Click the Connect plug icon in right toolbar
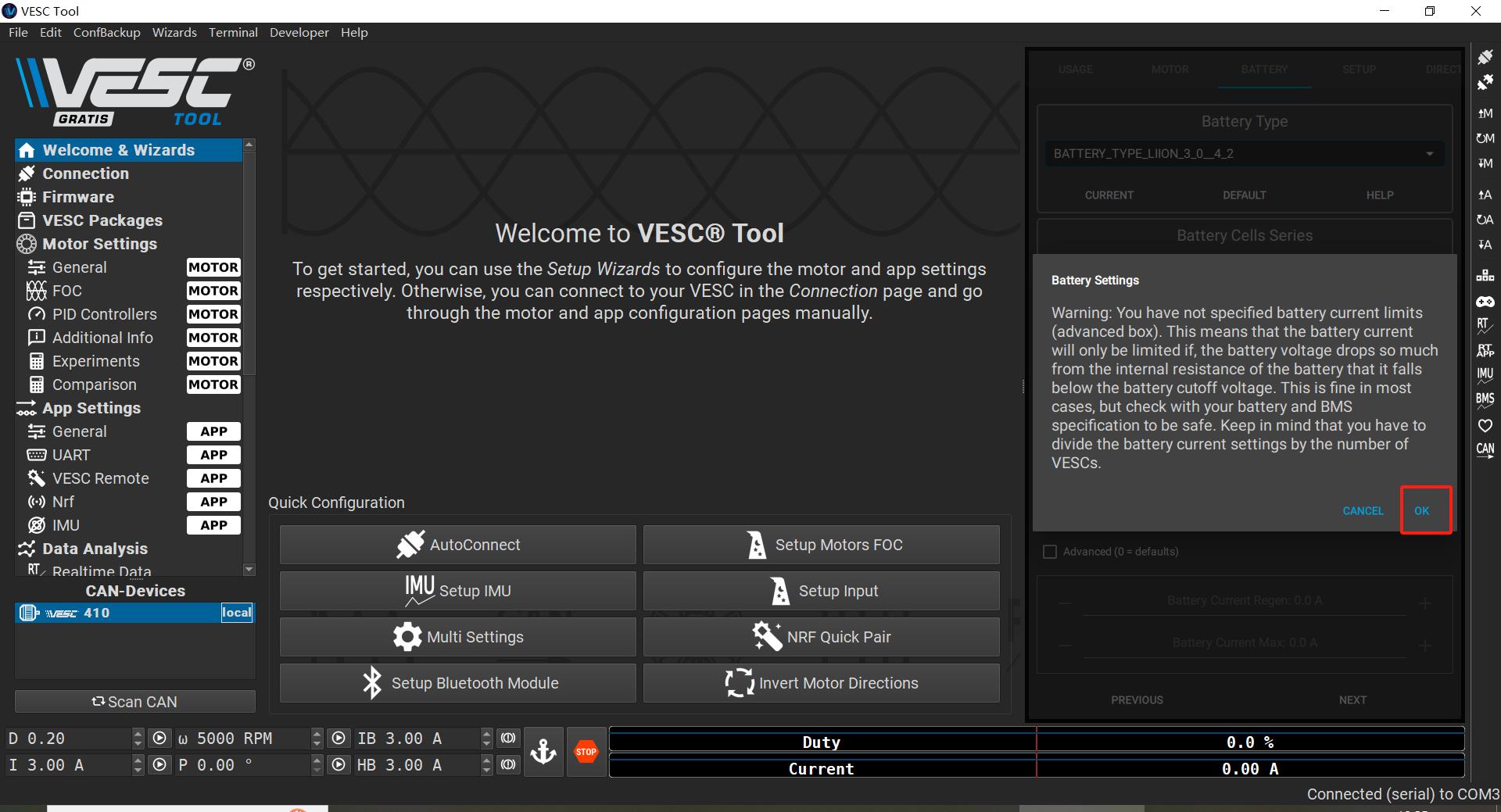The height and width of the screenshot is (812, 1501). click(1485, 57)
